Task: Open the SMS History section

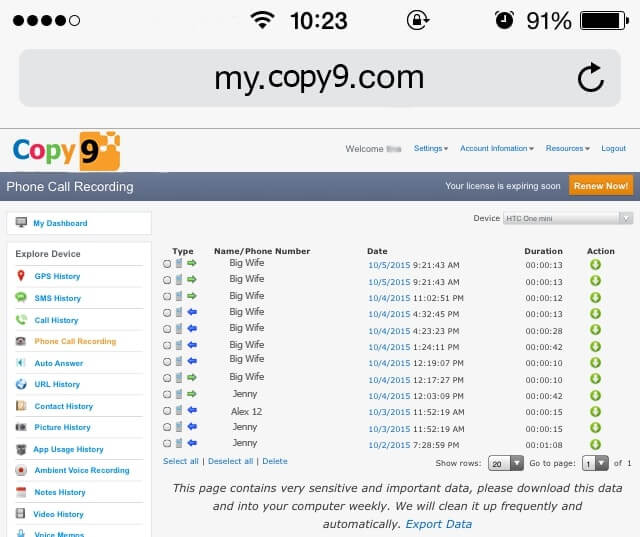Action: [x=58, y=298]
